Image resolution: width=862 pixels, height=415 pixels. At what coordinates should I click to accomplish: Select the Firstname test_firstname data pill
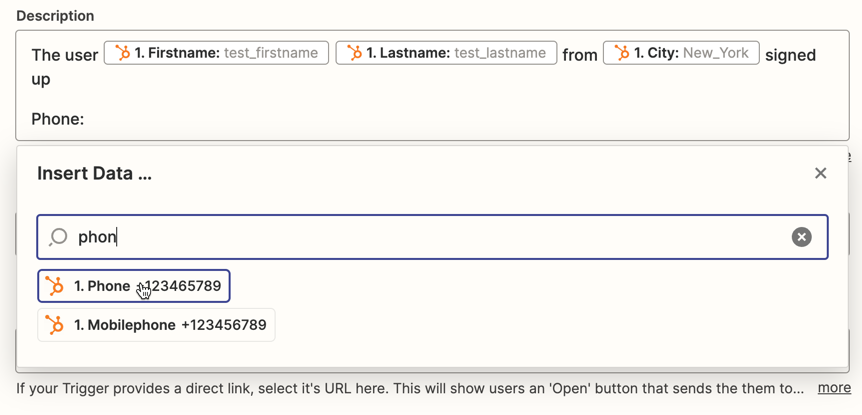(216, 53)
